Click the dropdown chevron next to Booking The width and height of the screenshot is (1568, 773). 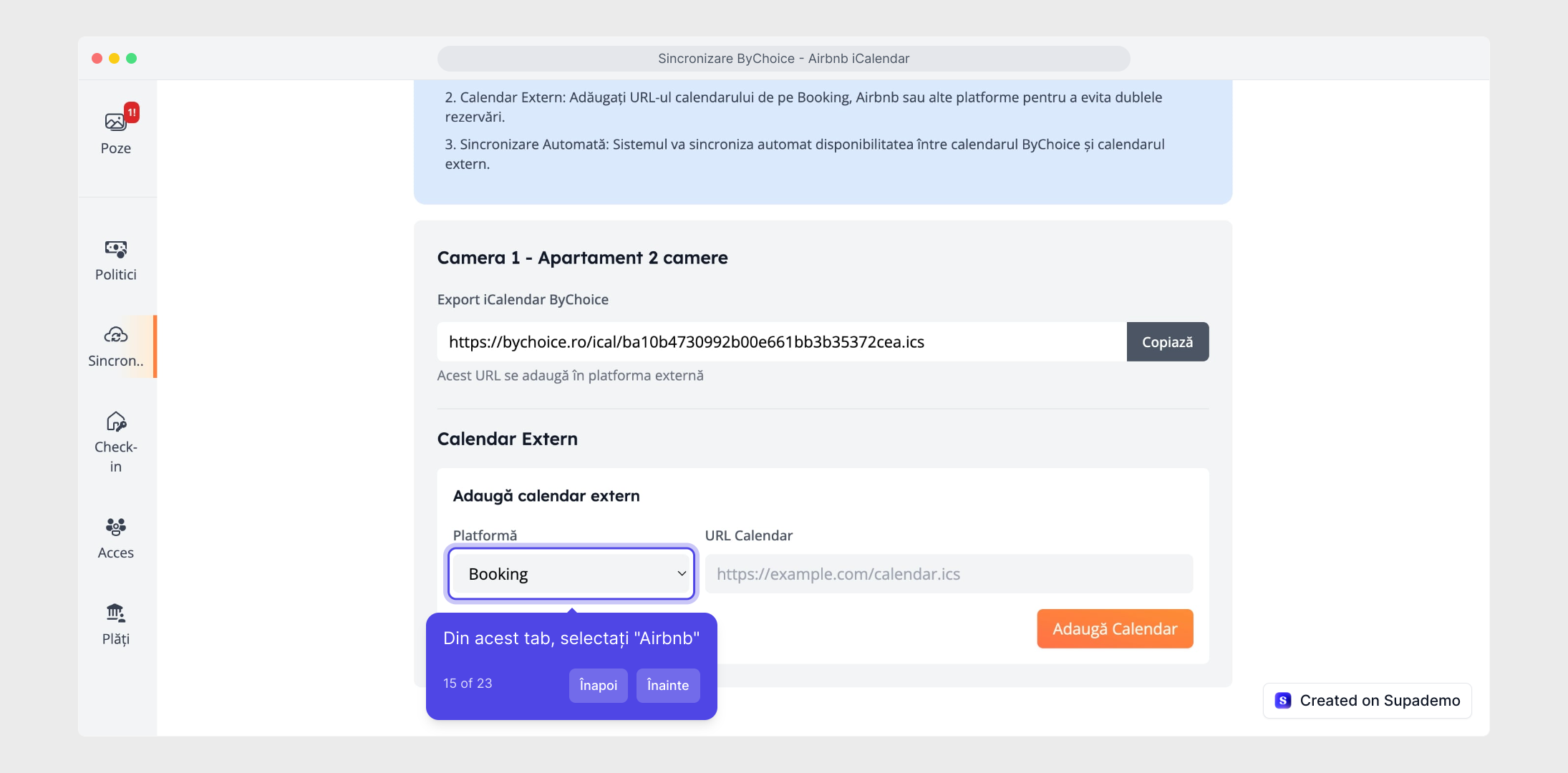(x=682, y=574)
